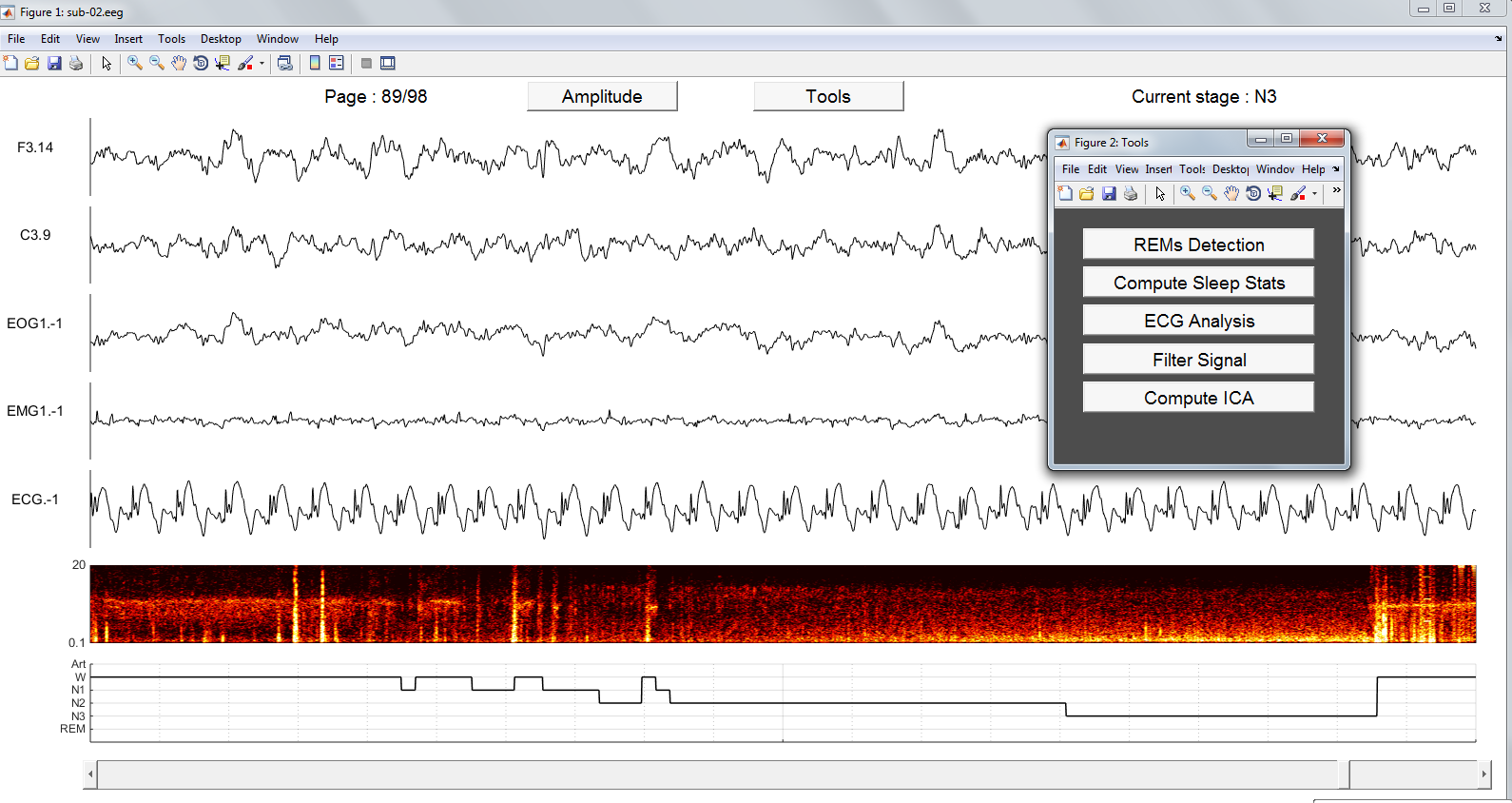Open file icon in Figure 2 Tools window
The image size is (1512, 803).
click(1087, 194)
